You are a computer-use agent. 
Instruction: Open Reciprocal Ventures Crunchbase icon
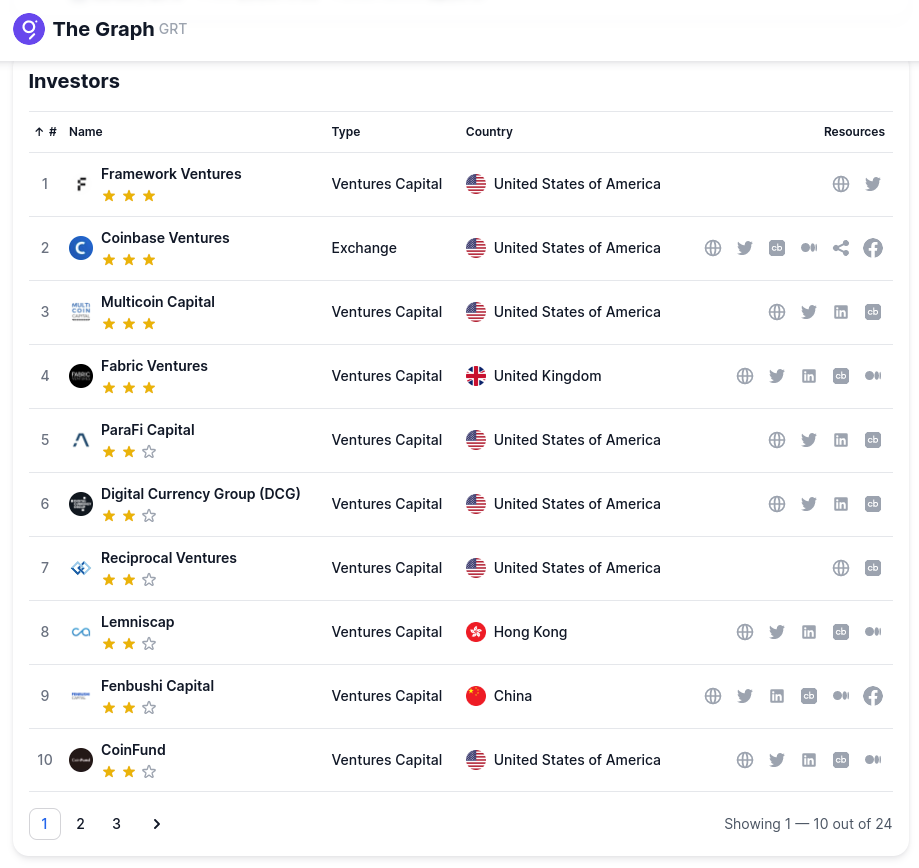pos(873,568)
